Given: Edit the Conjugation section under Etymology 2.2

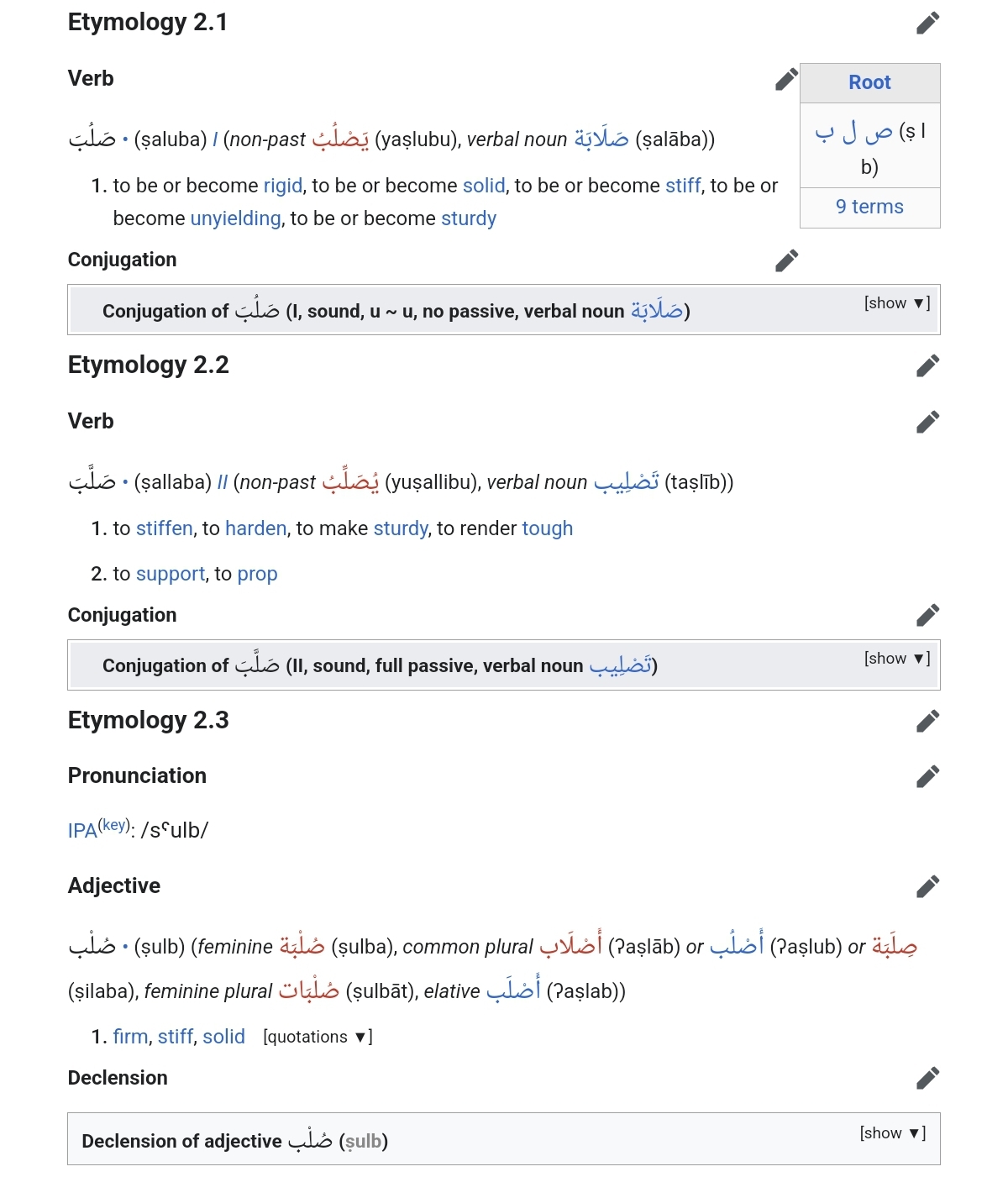Looking at the screenshot, I should click(927, 615).
